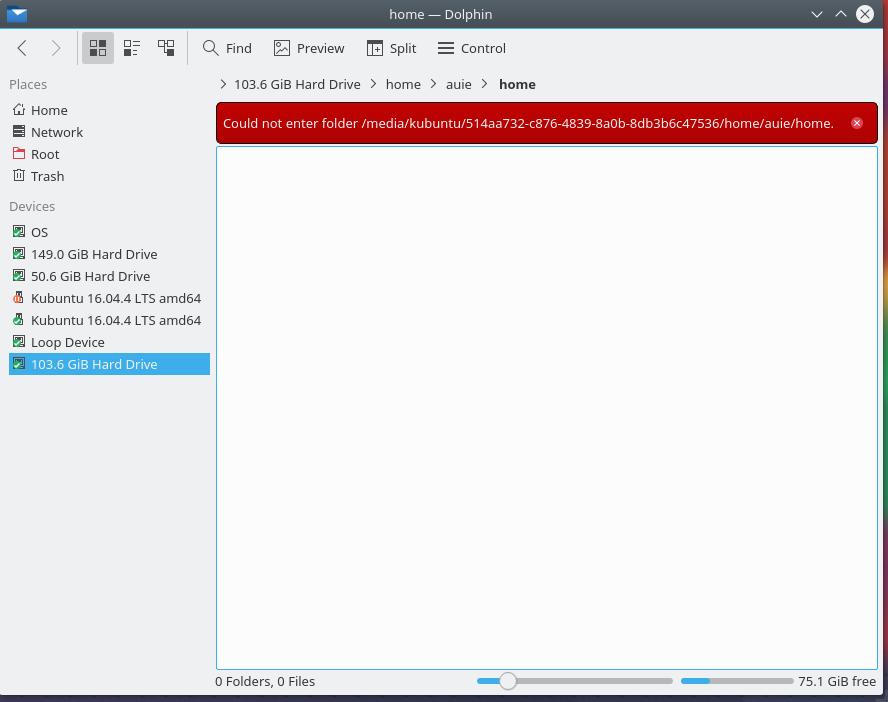Image resolution: width=888 pixels, height=702 pixels.
Task: Navigate to auie in the breadcrumb
Action: [x=458, y=84]
